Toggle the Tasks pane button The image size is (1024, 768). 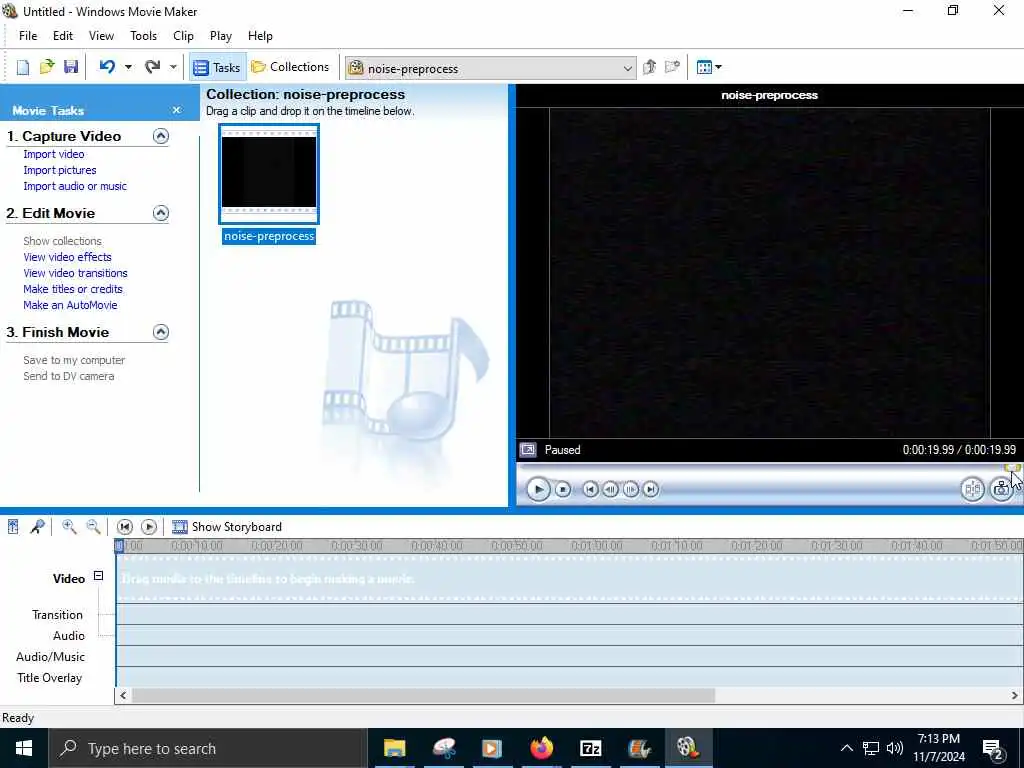[x=217, y=67]
